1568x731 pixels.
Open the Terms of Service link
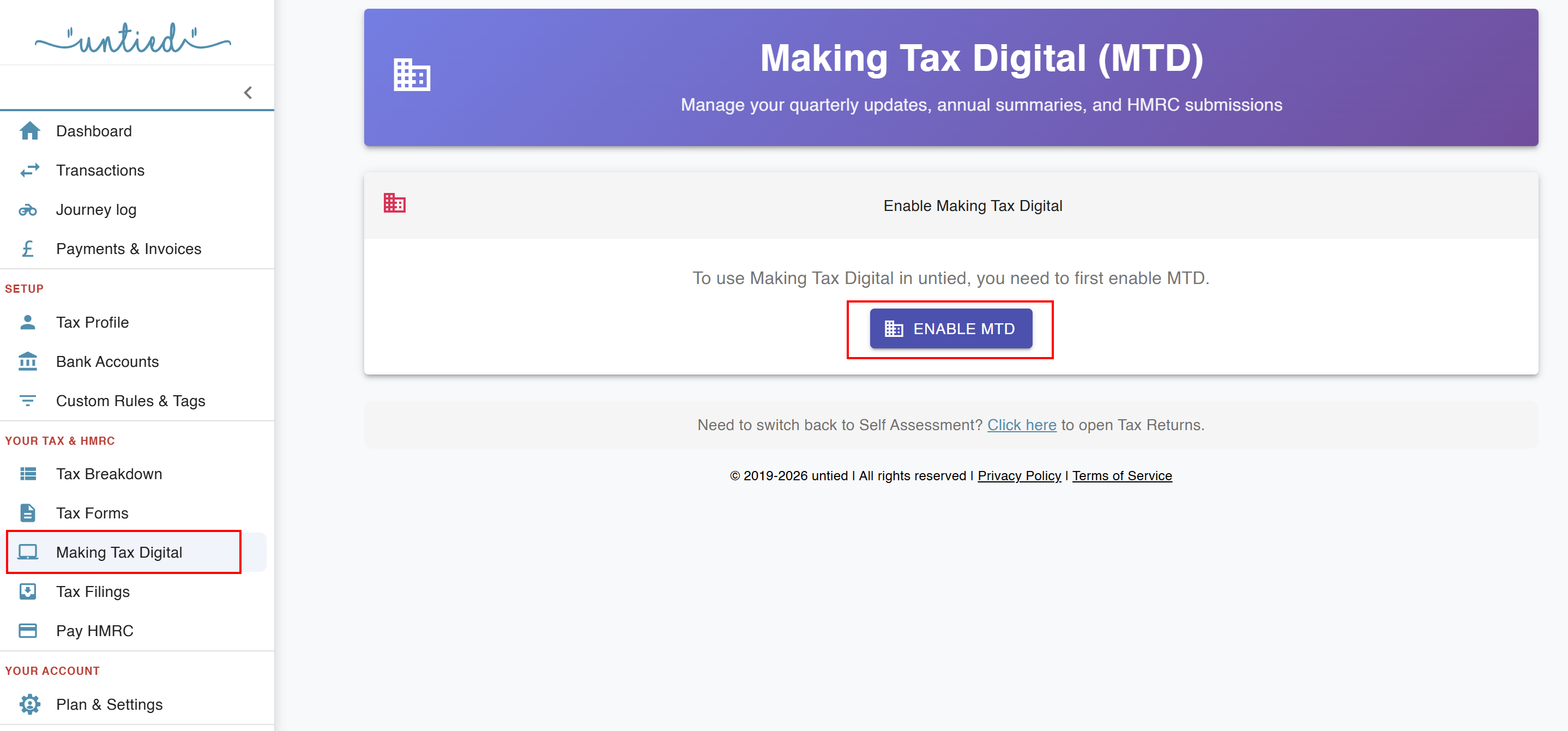1121,475
